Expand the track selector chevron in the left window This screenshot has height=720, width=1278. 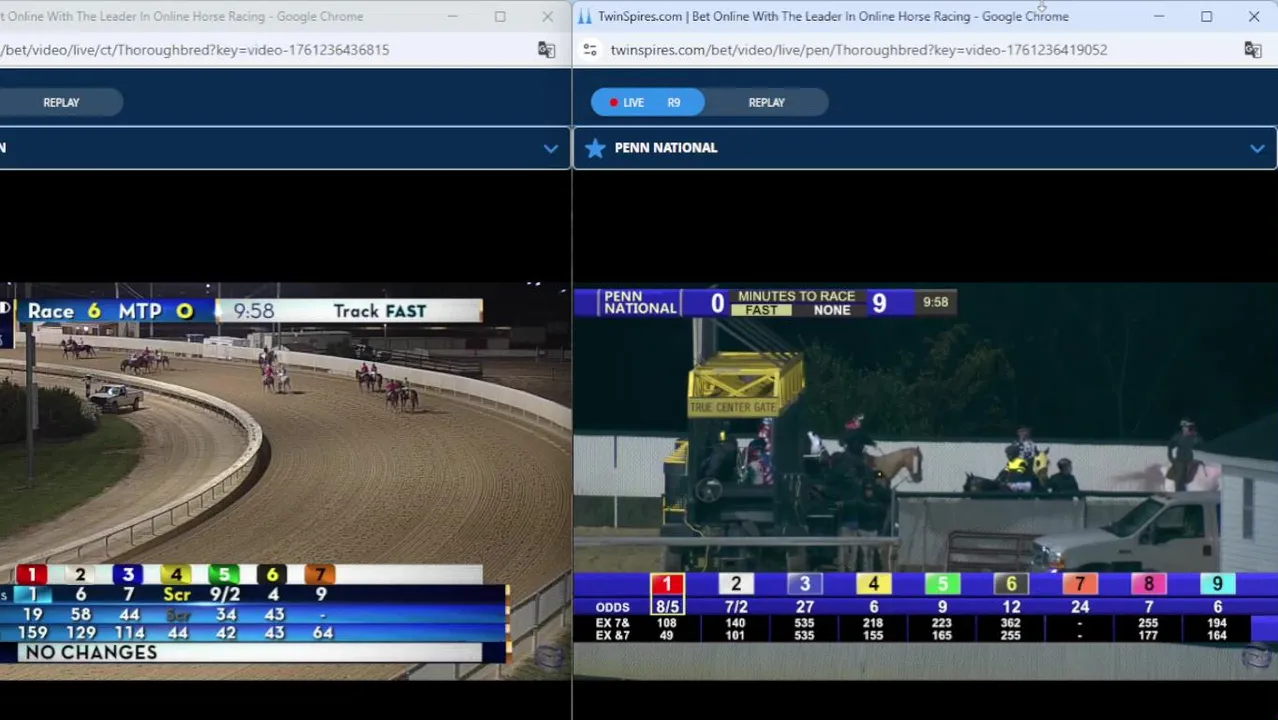pos(551,148)
